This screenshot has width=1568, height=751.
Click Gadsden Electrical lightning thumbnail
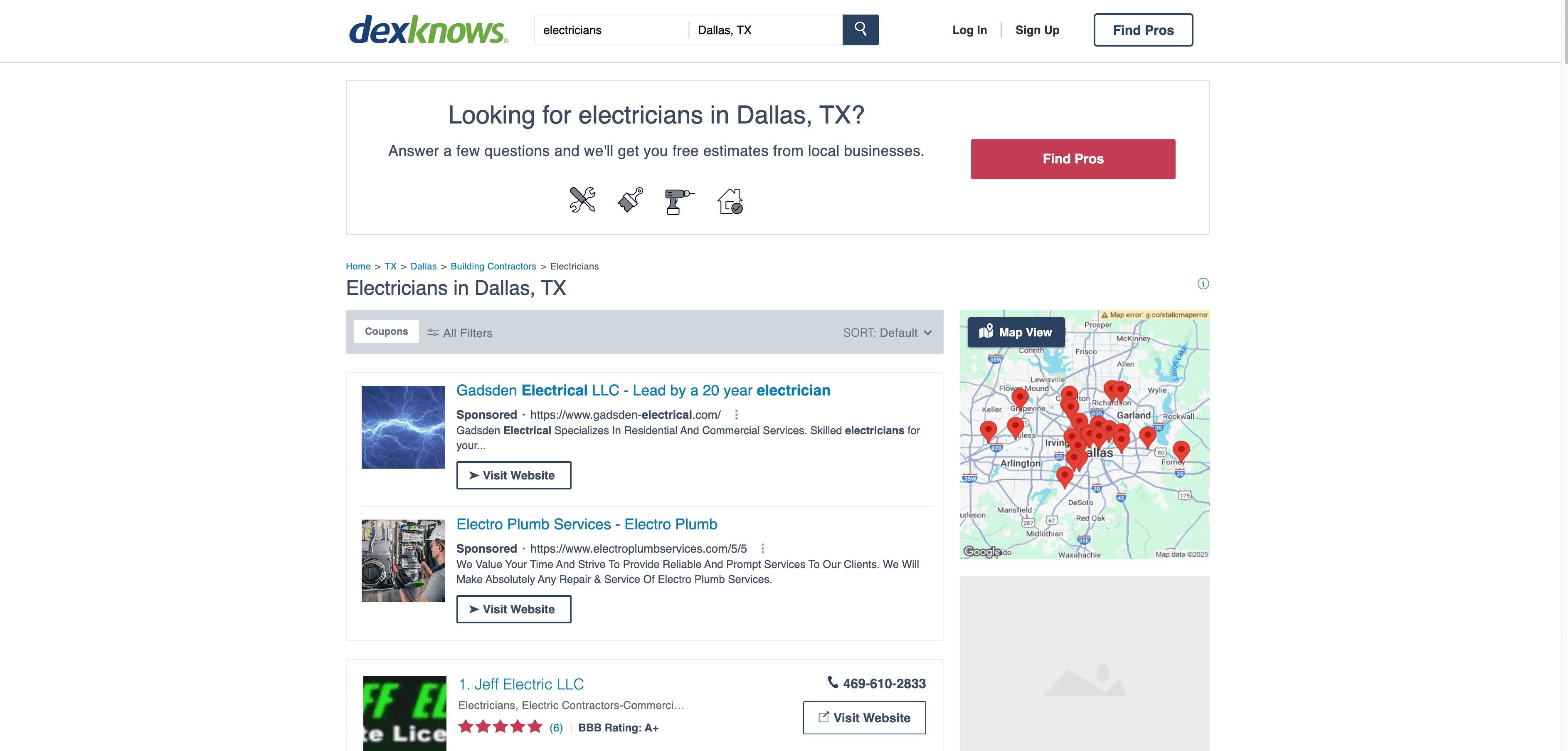tap(403, 427)
